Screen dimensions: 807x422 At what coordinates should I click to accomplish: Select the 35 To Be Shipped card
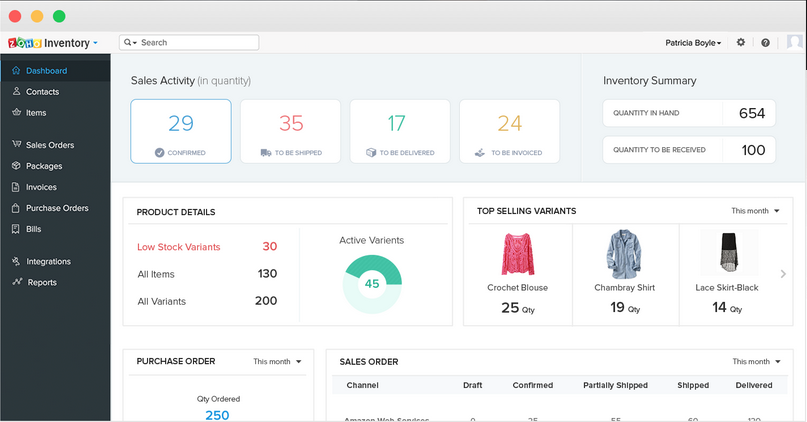tap(290, 131)
